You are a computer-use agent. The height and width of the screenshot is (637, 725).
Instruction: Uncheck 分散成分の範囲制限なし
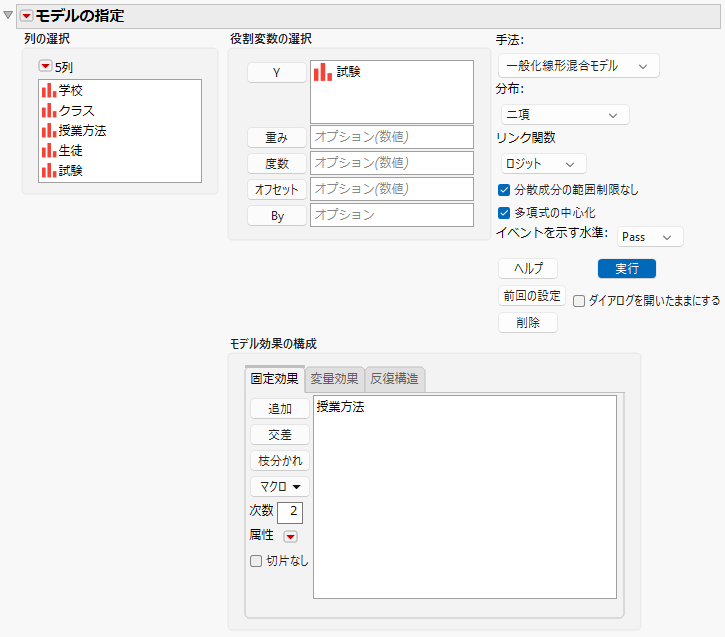tap(504, 190)
